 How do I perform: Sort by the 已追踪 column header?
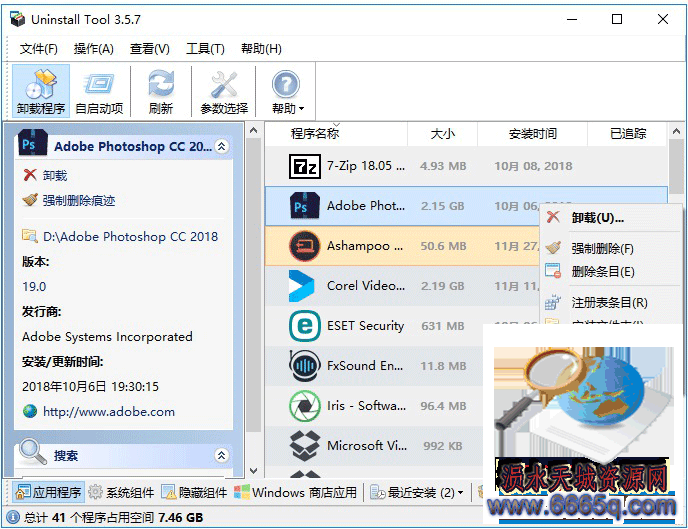tap(627, 134)
